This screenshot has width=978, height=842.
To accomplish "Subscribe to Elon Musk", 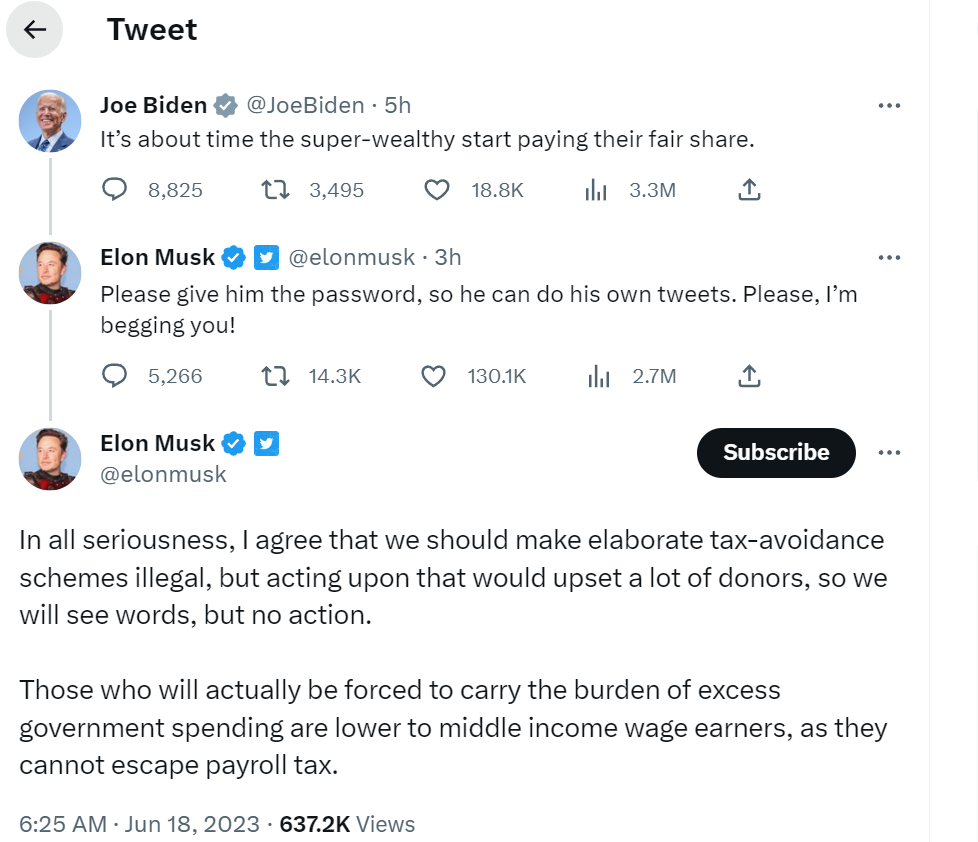I will tap(776, 452).
